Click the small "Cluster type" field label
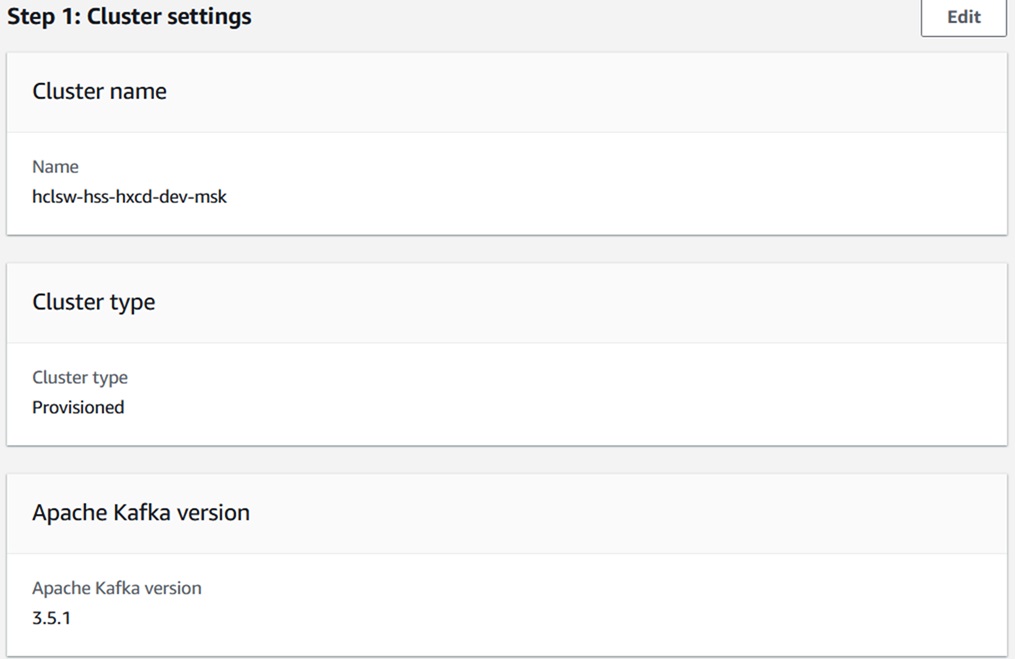The image size is (1015, 659). tap(80, 378)
